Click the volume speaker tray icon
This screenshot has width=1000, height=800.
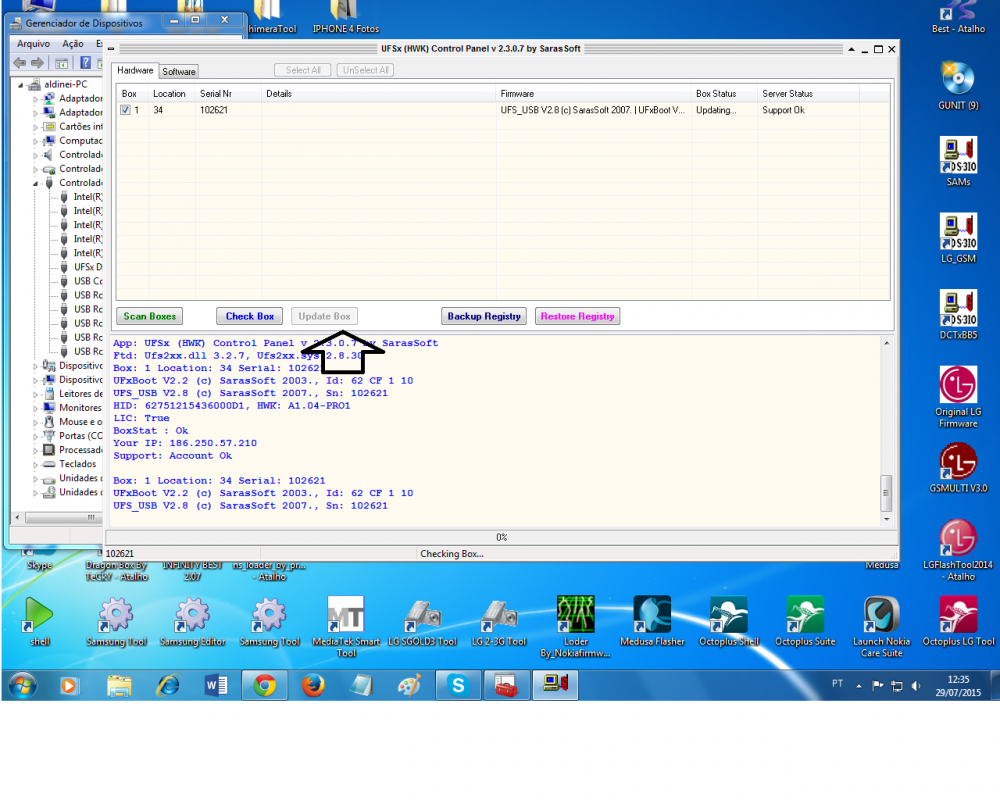click(x=916, y=686)
